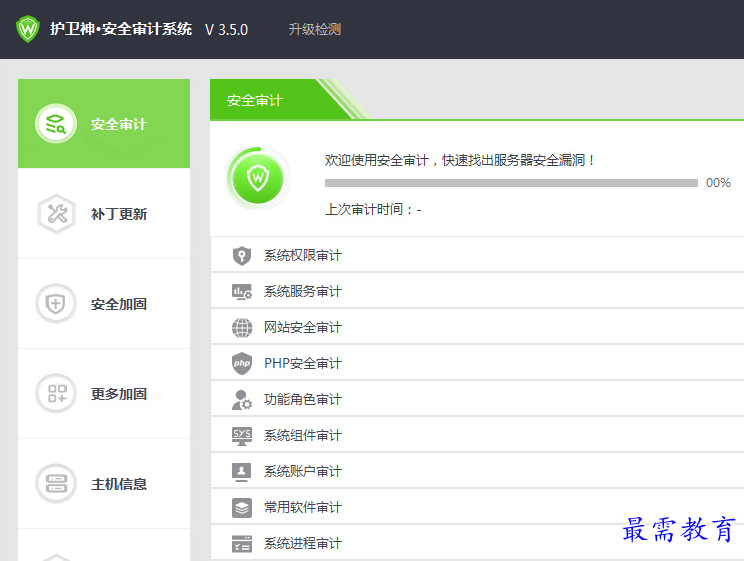Open the 功能角色审计 row
Viewport: 744px width, 561px height.
coord(477,399)
